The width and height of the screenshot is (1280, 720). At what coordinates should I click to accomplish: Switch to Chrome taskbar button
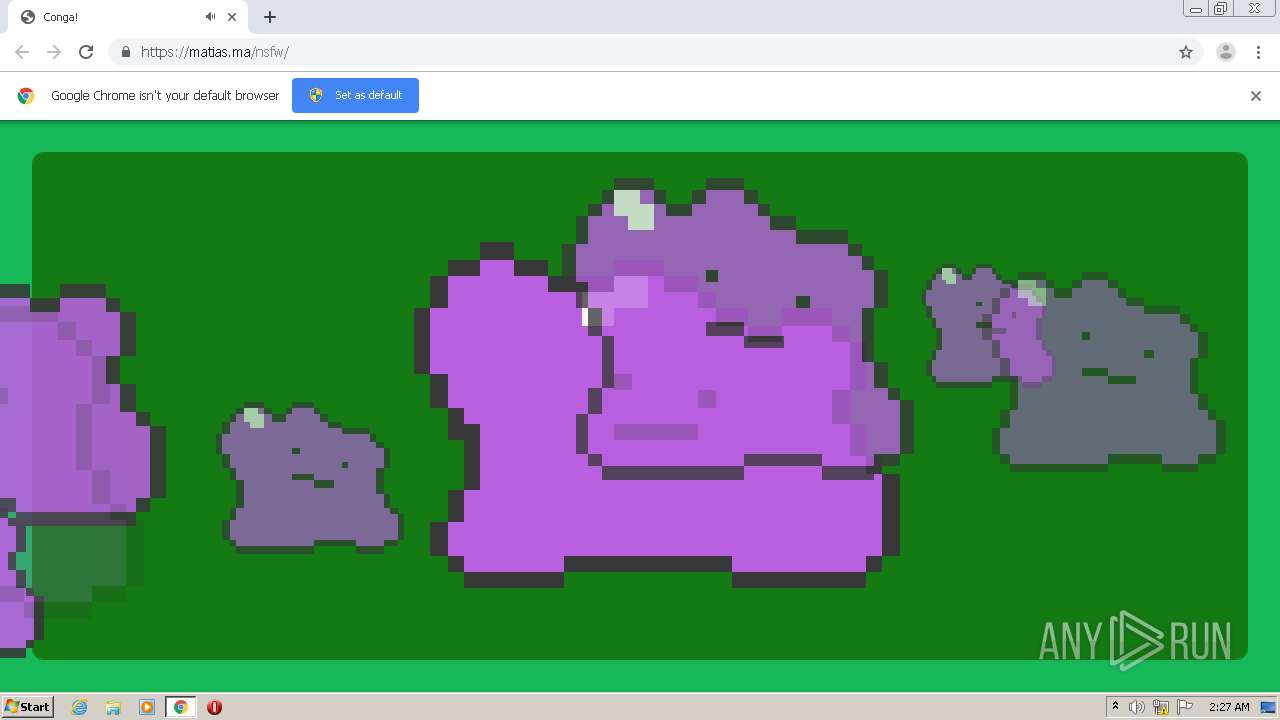(x=180, y=707)
